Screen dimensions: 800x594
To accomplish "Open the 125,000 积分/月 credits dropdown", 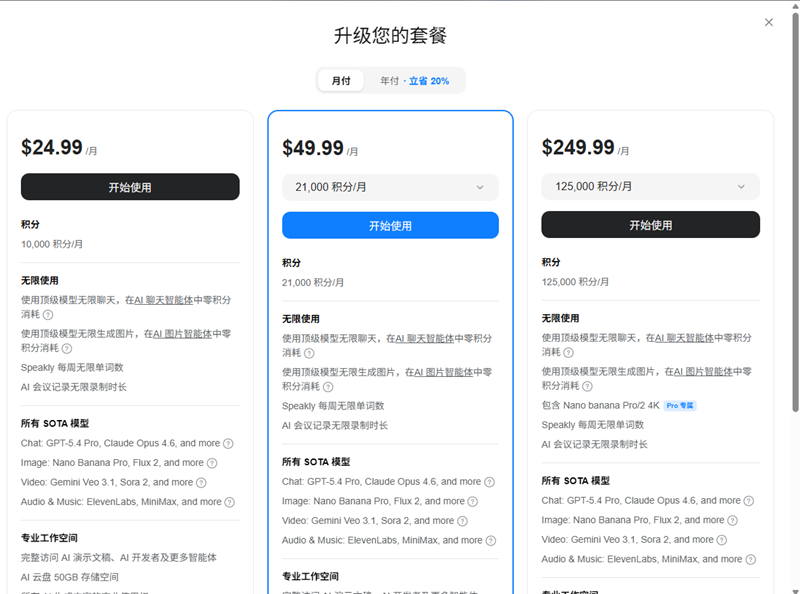I will coord(650,186).
